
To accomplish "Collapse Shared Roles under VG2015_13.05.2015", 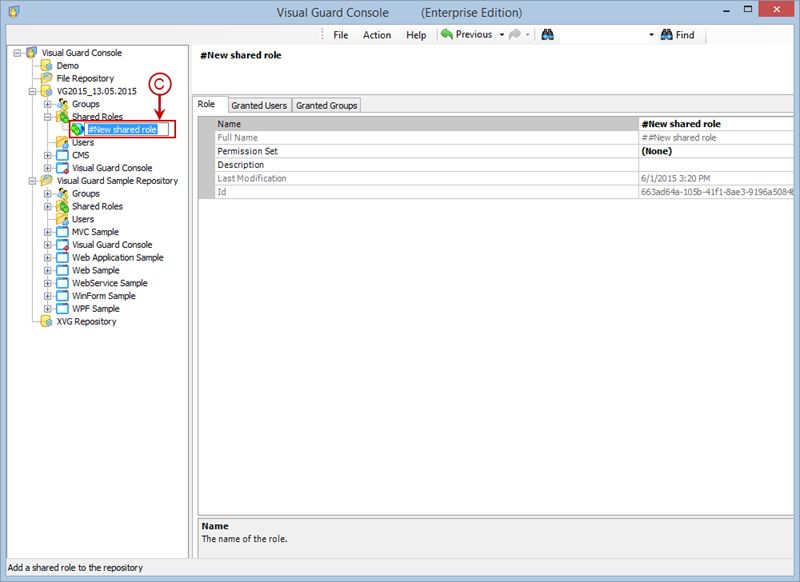I will coord(47,117).
